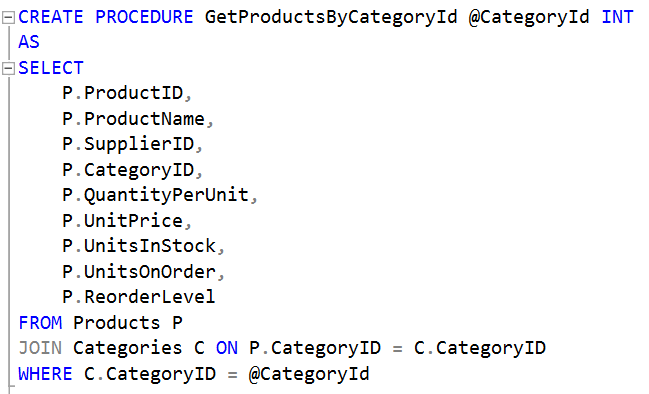This screenshot has width=649, height=394.
Task: Click the P.QuantityPerUnit column line
Action: coord(160,195)
